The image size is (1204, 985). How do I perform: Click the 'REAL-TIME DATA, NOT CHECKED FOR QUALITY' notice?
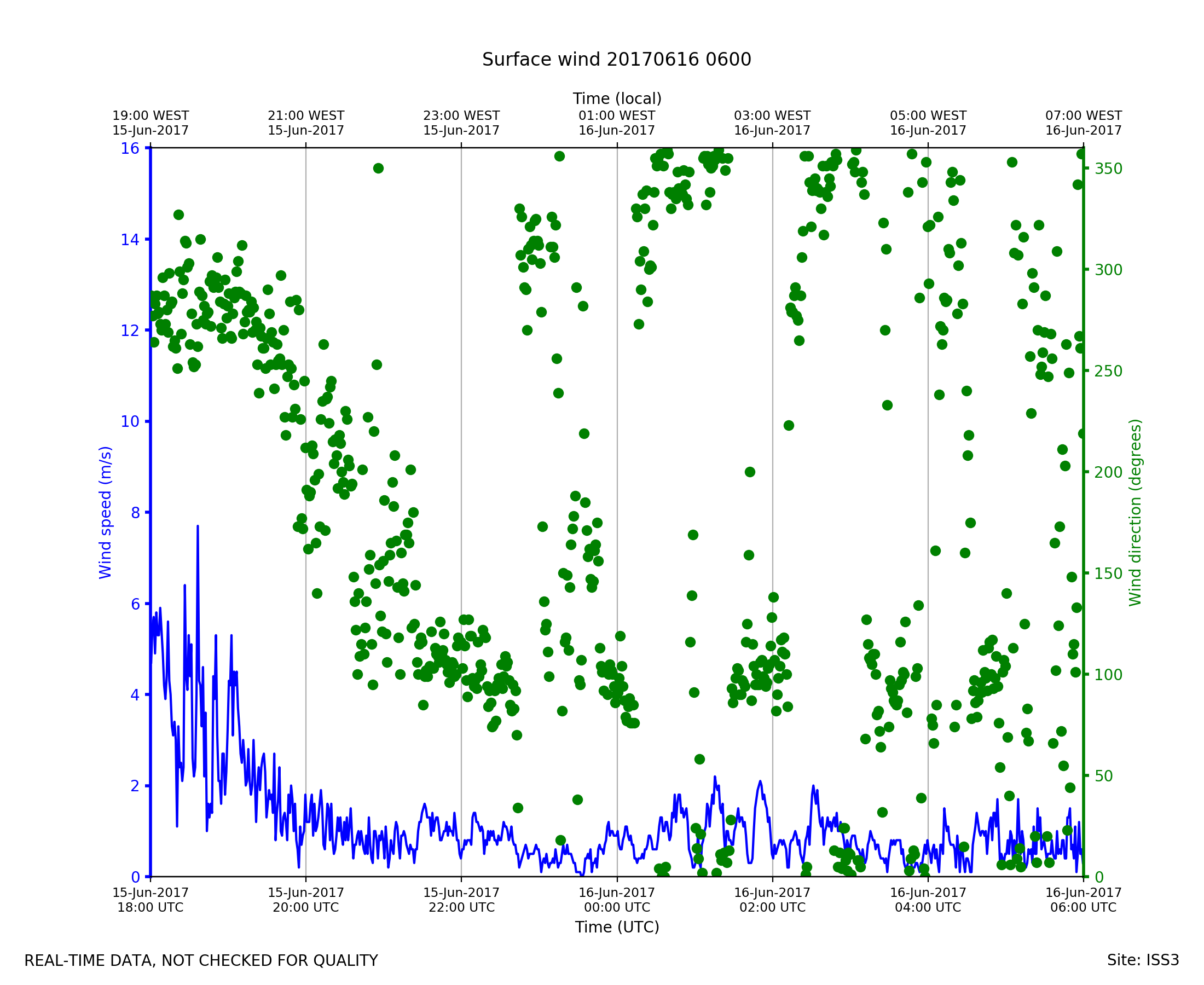pos(201,960)
